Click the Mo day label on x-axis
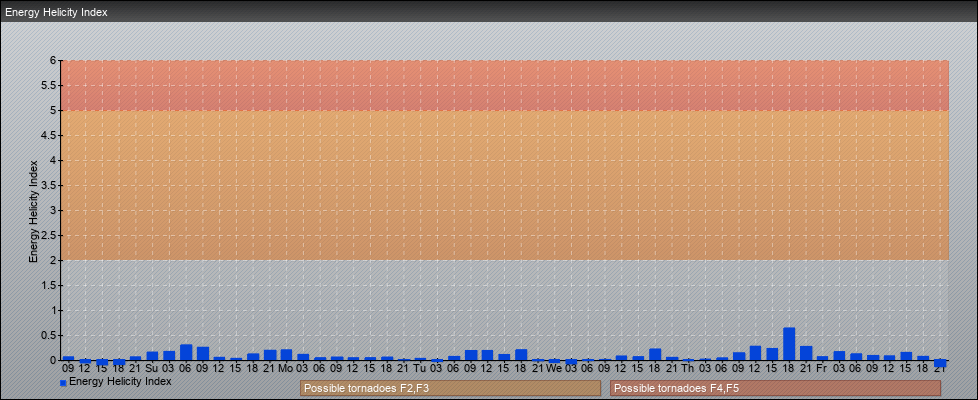This screenshot has width=978, height=400. 286,368
